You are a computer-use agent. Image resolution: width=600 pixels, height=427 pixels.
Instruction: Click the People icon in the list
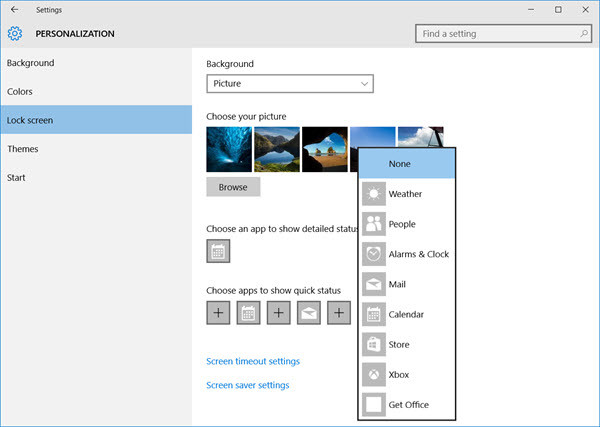[374, 224]
